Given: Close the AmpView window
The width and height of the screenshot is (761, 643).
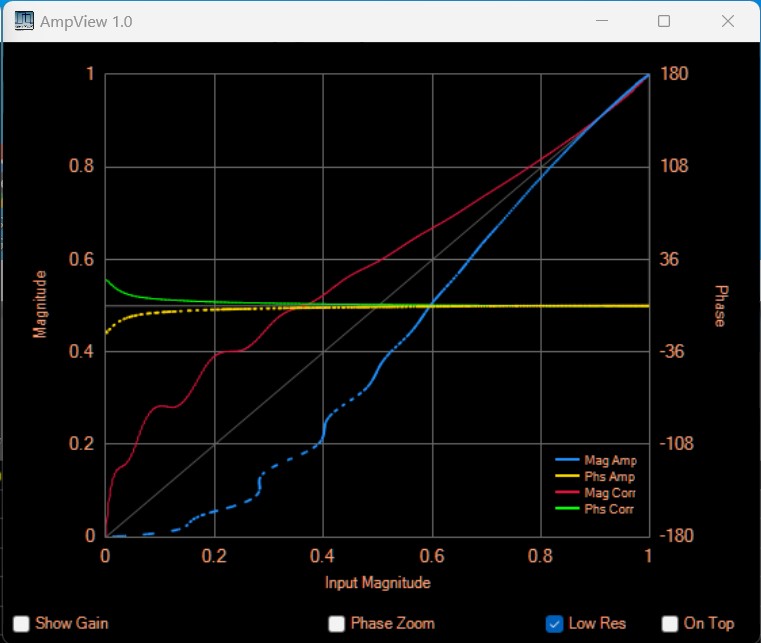Looking at the screenshot, I should 727,21.
